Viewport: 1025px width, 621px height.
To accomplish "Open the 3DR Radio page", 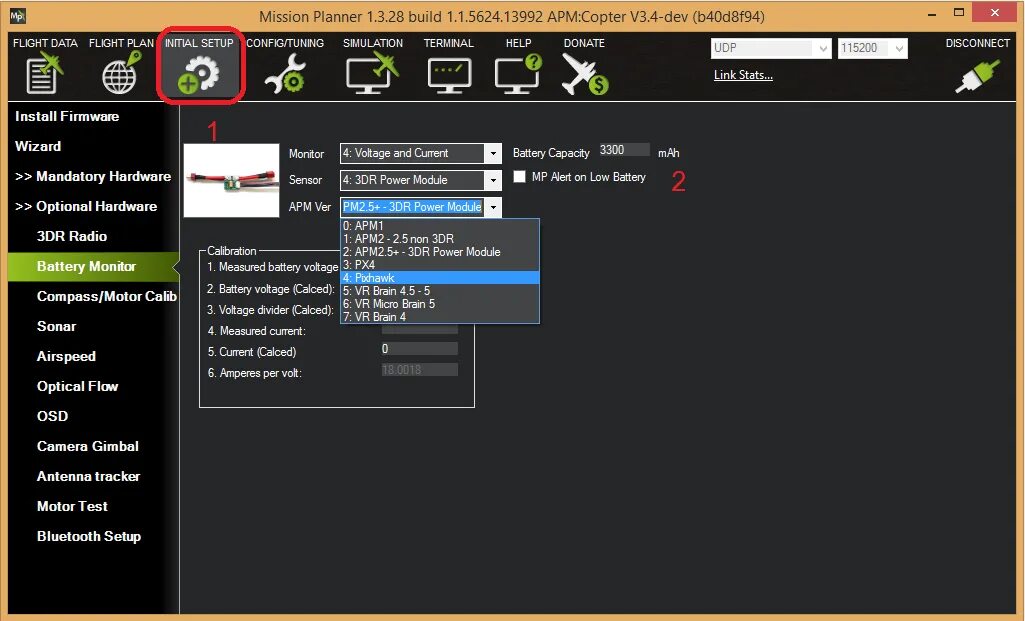I will coord(72,237).
